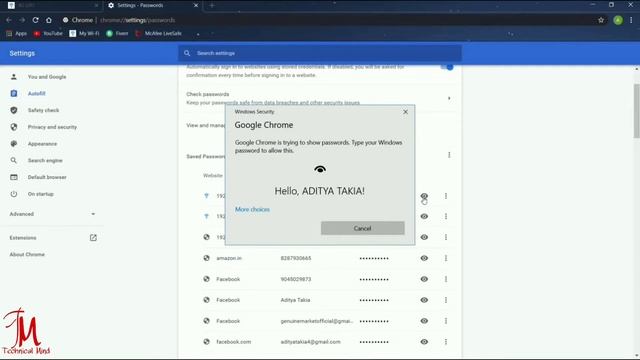Close the Windows Security dialog
This screenshot has width=640, height=360.
pyautogui.click(x=405, y=112)
